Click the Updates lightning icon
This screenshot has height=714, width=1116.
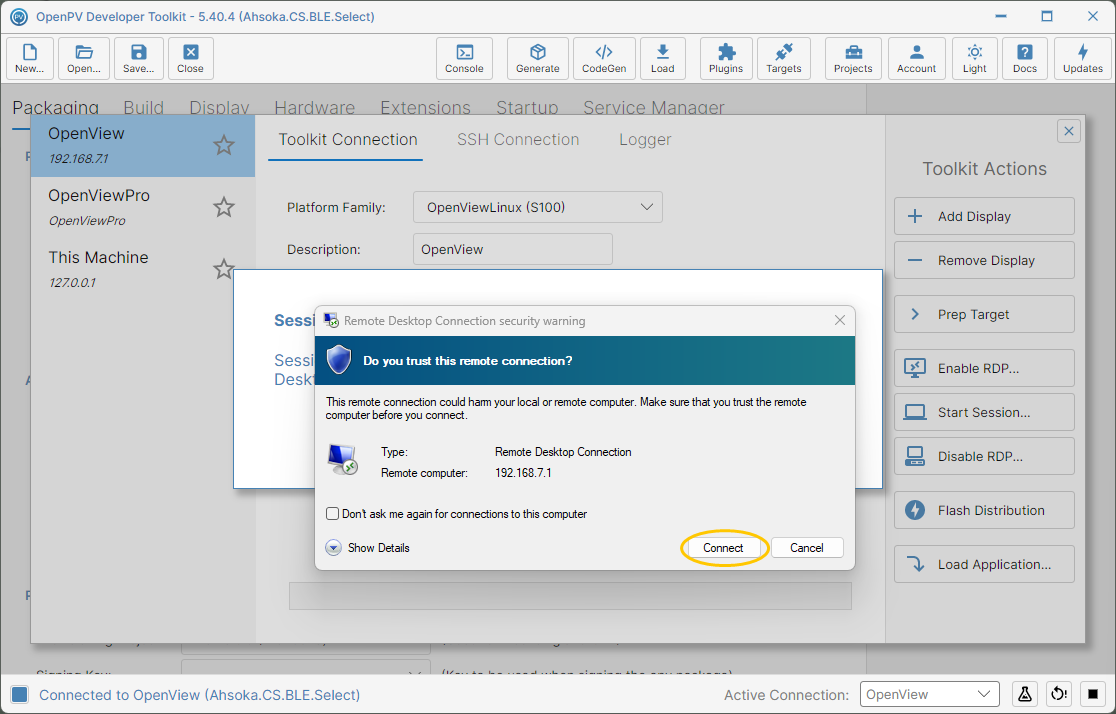point(1083,58)
